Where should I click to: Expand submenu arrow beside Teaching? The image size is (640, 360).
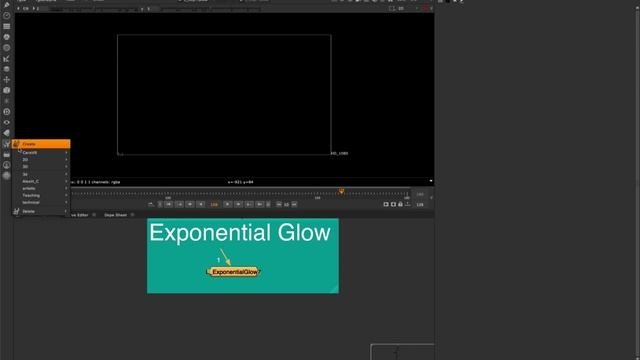[66, 195]
